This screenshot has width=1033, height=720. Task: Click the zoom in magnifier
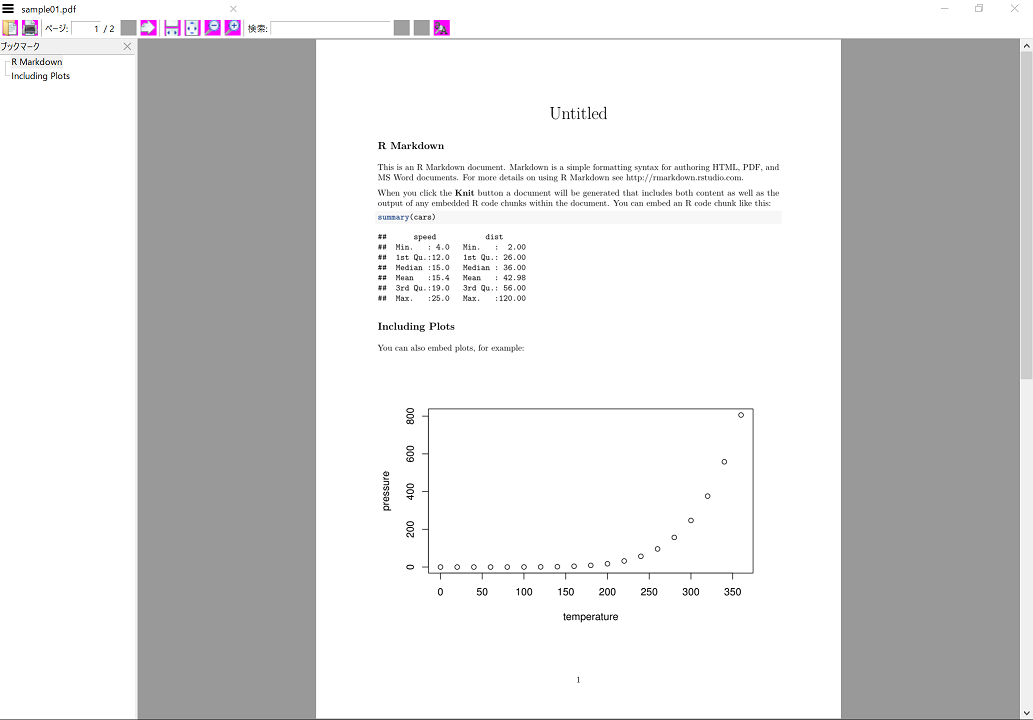tap(233, 28)
